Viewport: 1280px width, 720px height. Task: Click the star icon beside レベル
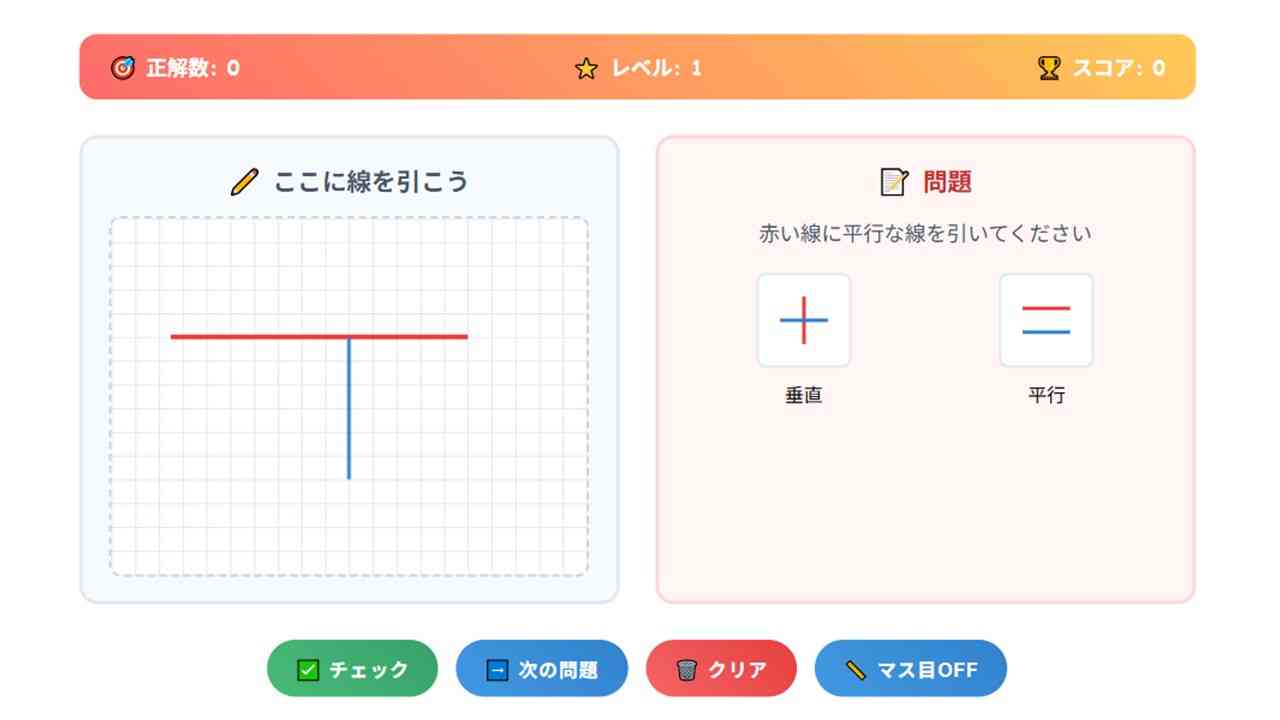(x=586, y=68)
